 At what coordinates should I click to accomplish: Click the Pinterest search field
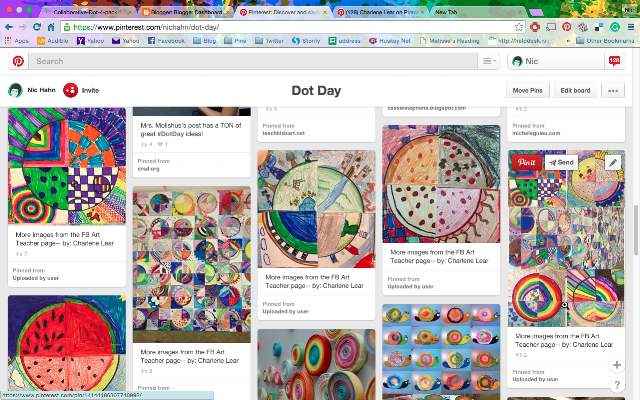click(x=253, y=61)
